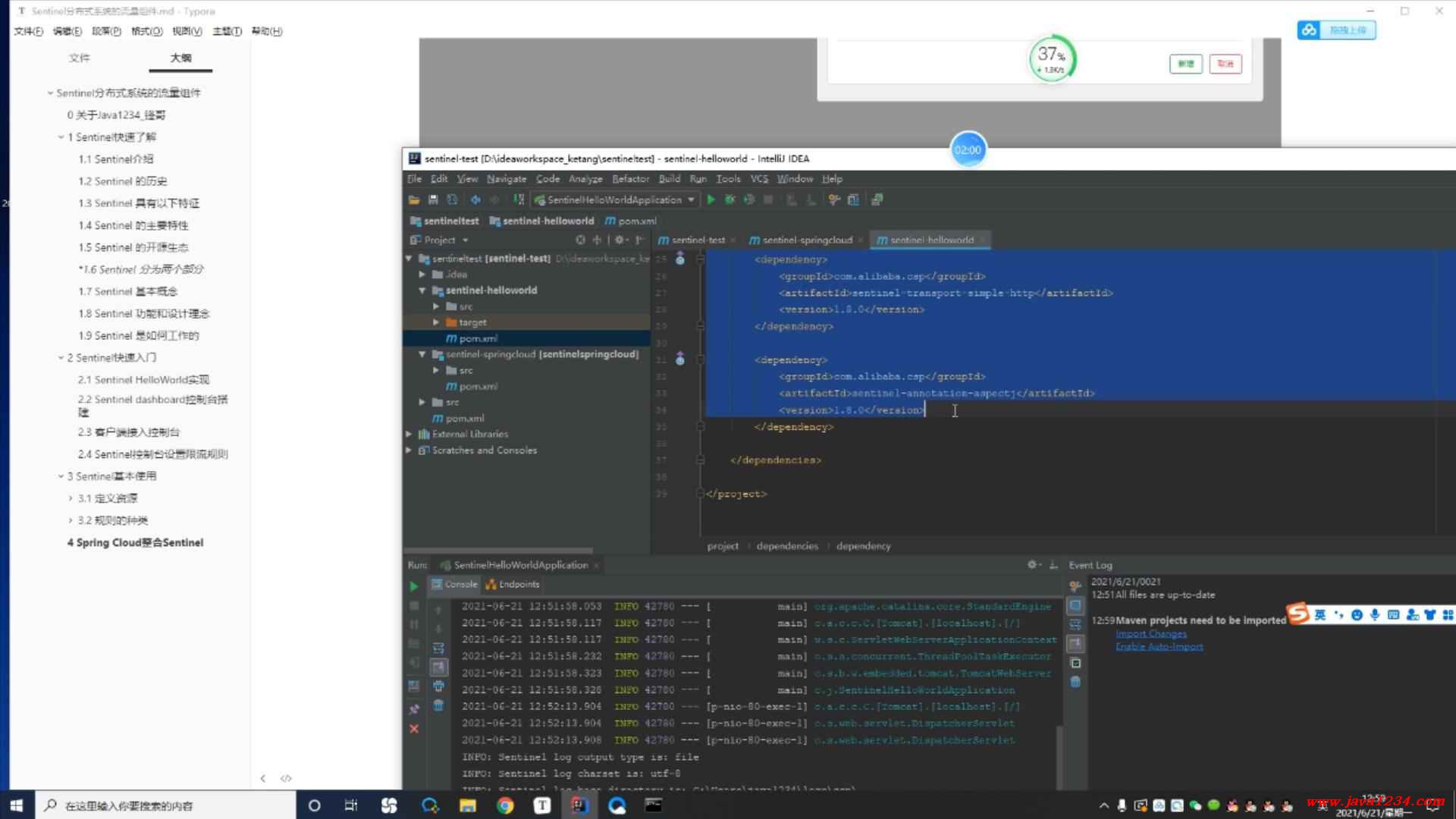Collapse the sentinel-helloworld module arrow
The width and height of the screenshot is (1456, 819).
pos(422,290)
